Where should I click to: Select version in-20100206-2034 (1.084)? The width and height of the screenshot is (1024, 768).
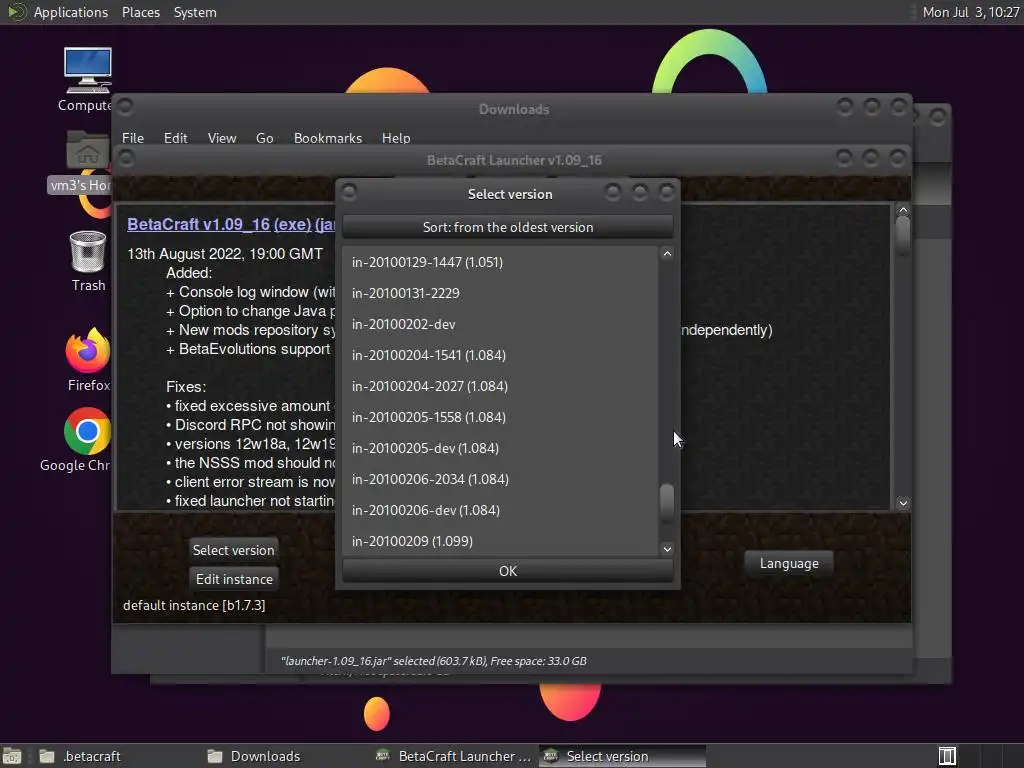(500, 479)
